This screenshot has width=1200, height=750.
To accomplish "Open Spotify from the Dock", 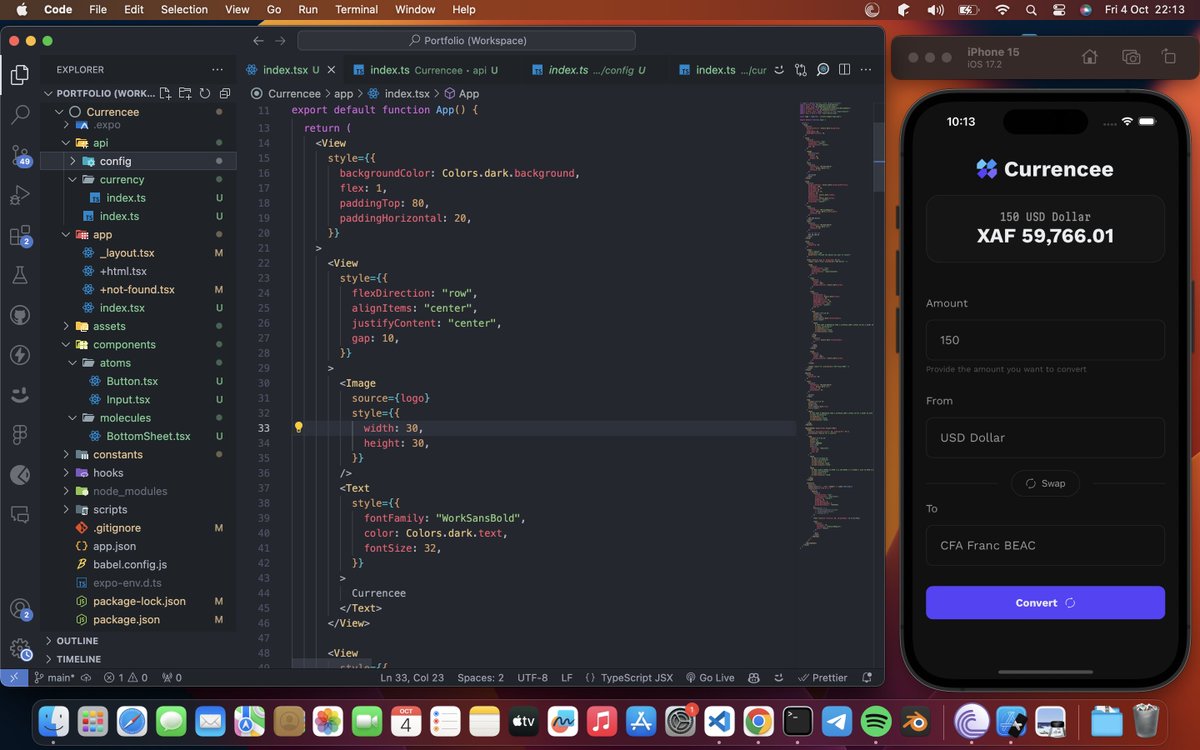I will (876, 719).
